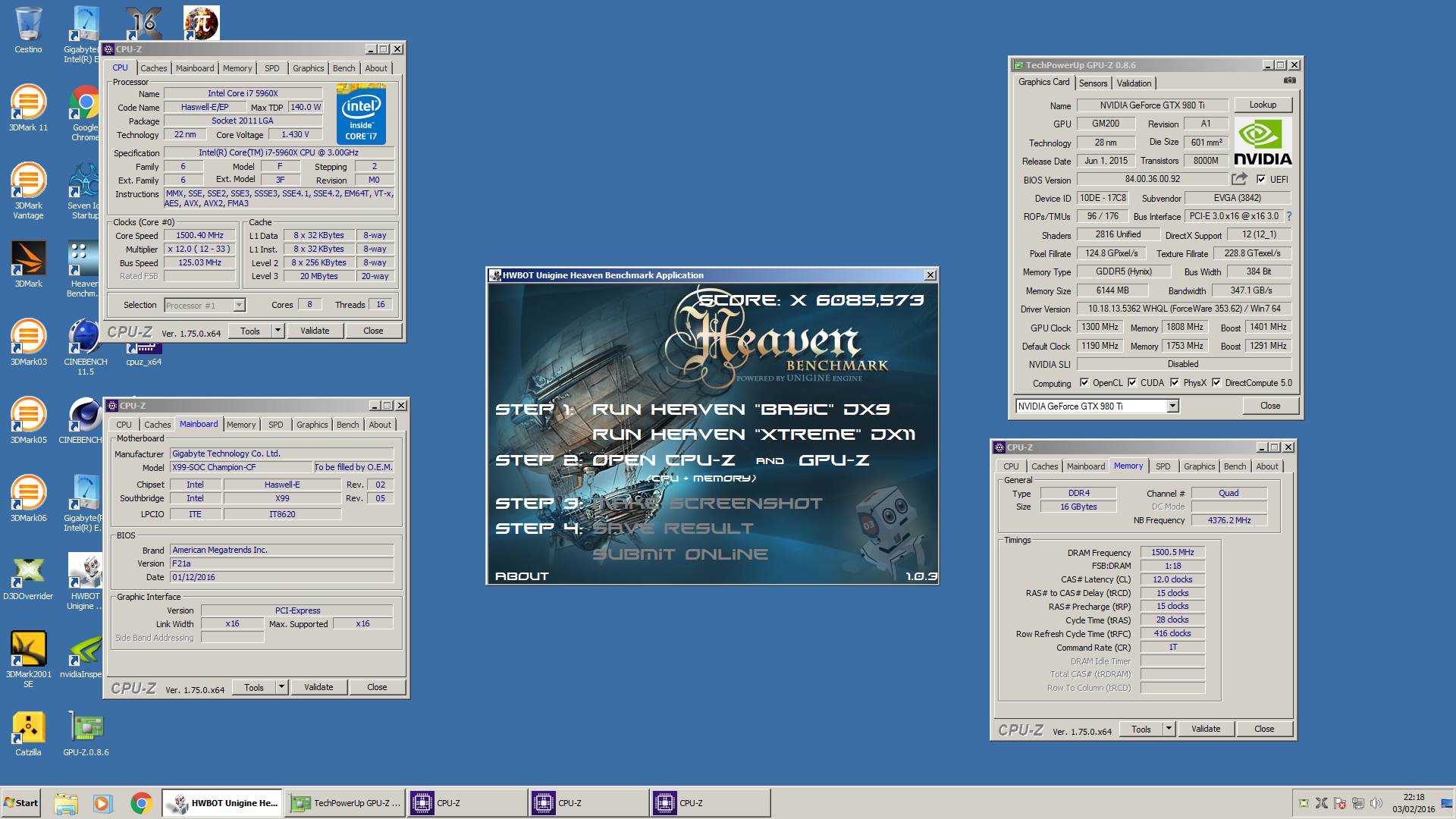Select the Sensors tab in GPU-Z
Image resolution: width=1456 pixels, height=819 pixels.
(1093, 83)
